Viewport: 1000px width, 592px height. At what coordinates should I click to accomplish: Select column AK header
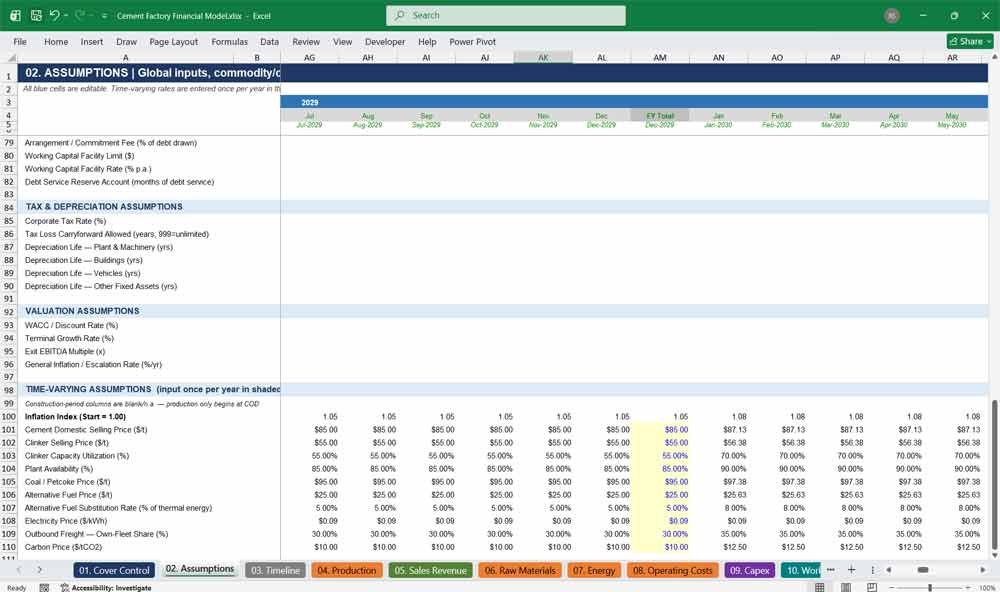(543, 57)
